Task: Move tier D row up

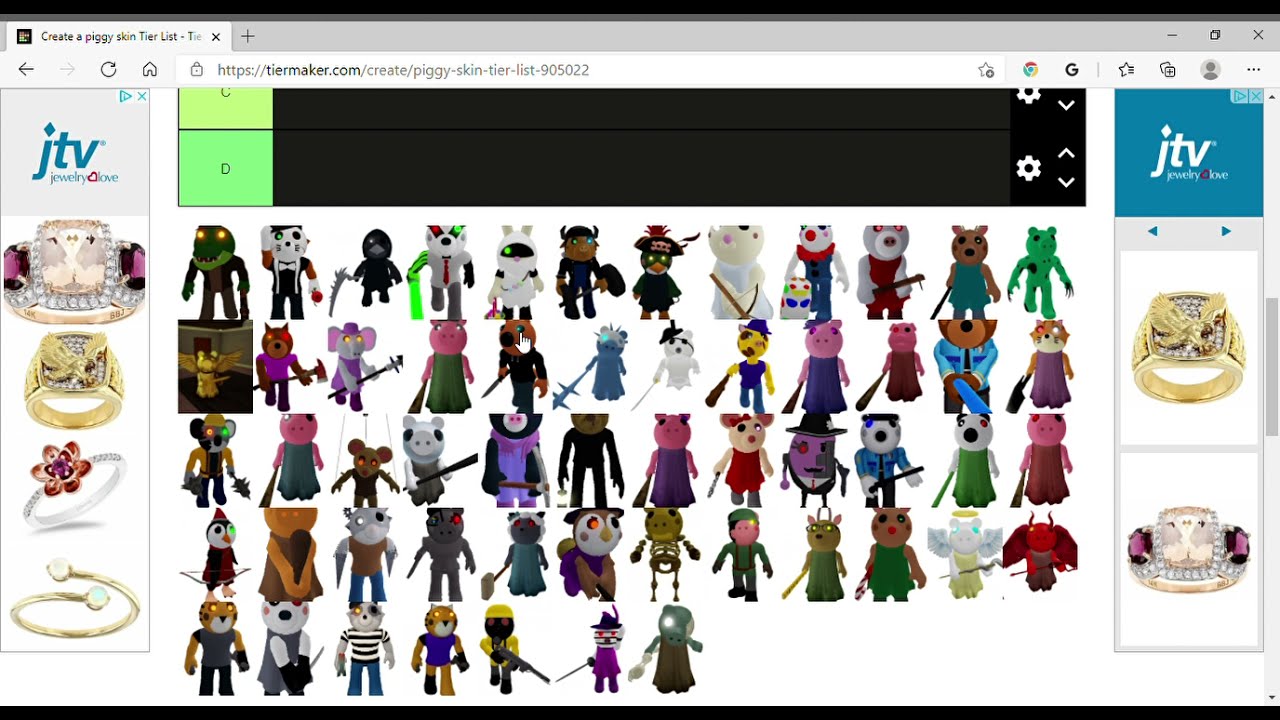Action: (1066, 153)
